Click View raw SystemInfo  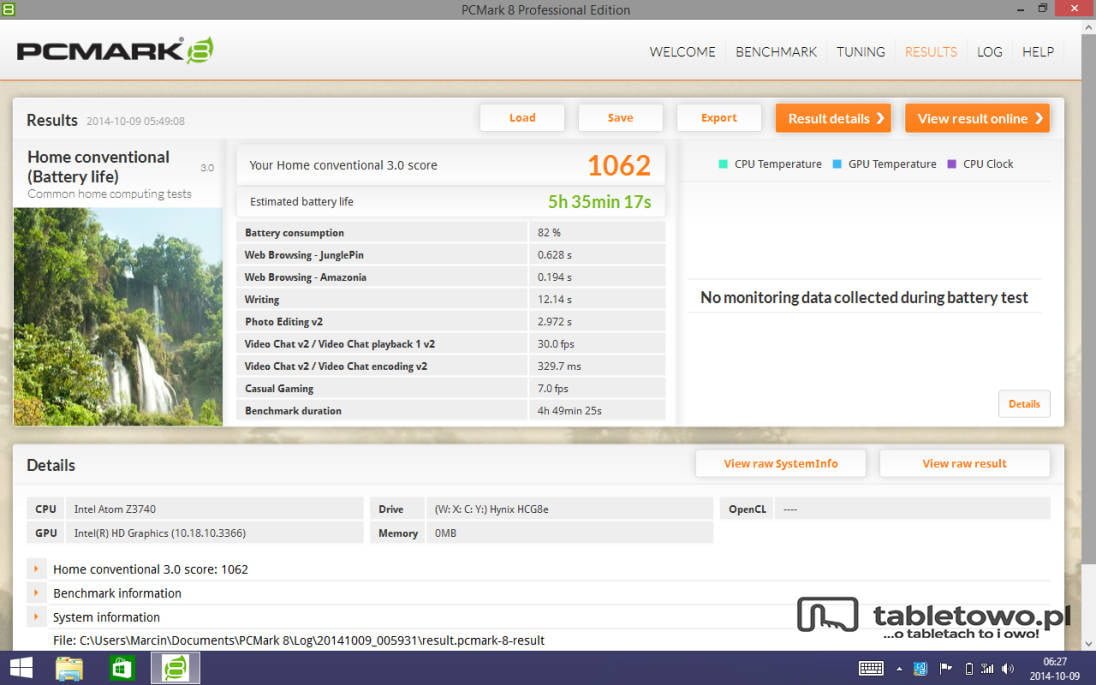pyautogui.click(x=781, y=463)
